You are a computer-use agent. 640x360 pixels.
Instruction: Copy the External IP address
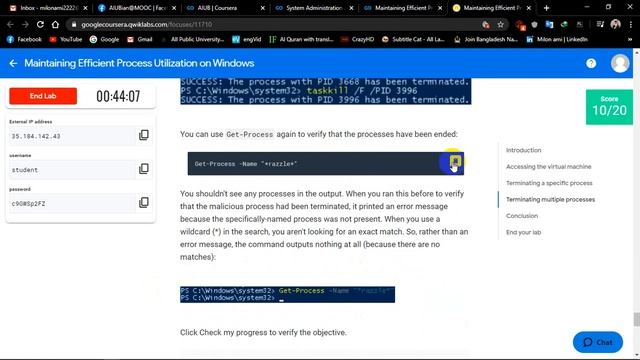(144, 135)
